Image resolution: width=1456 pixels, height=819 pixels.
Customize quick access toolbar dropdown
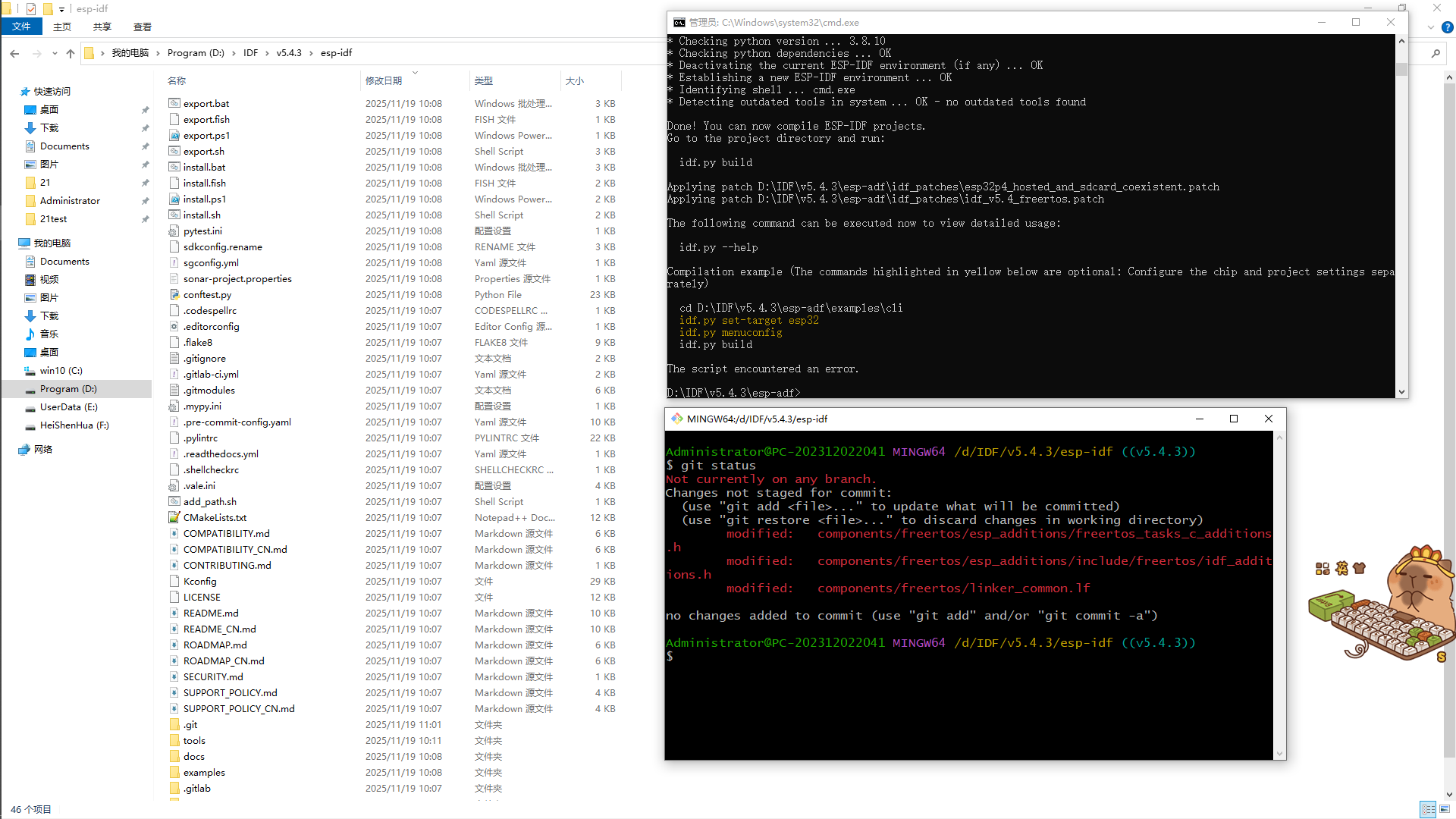pyautogui.click(x=62, y=9)
